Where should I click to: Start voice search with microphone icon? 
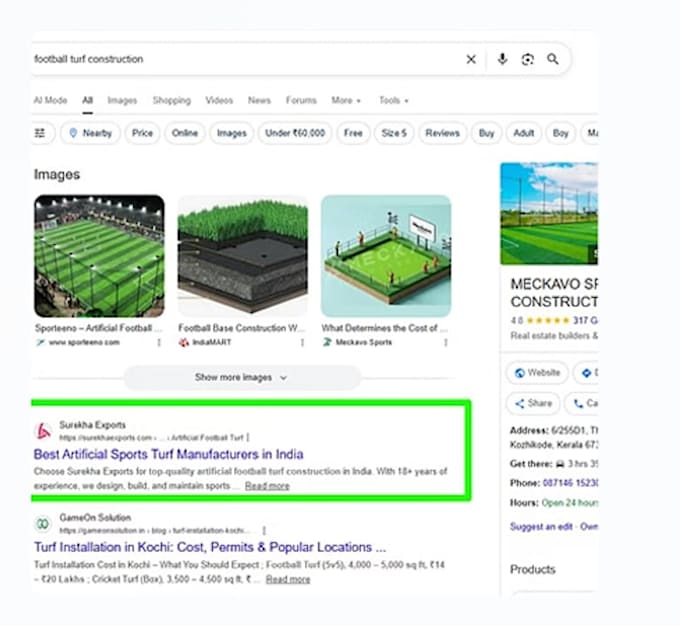point(502,59)
